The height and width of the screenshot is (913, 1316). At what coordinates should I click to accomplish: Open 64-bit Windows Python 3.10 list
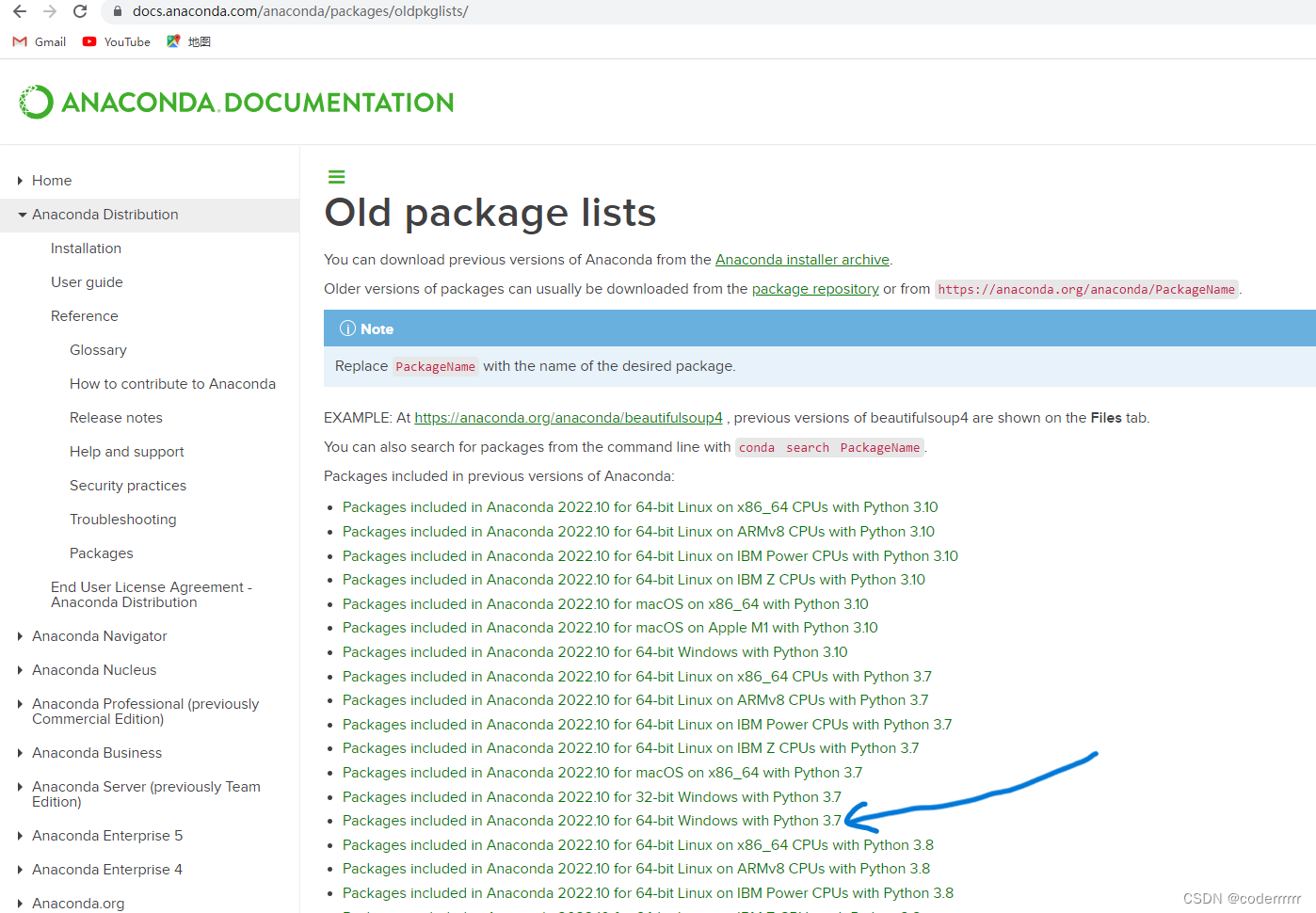click(595, 652)
